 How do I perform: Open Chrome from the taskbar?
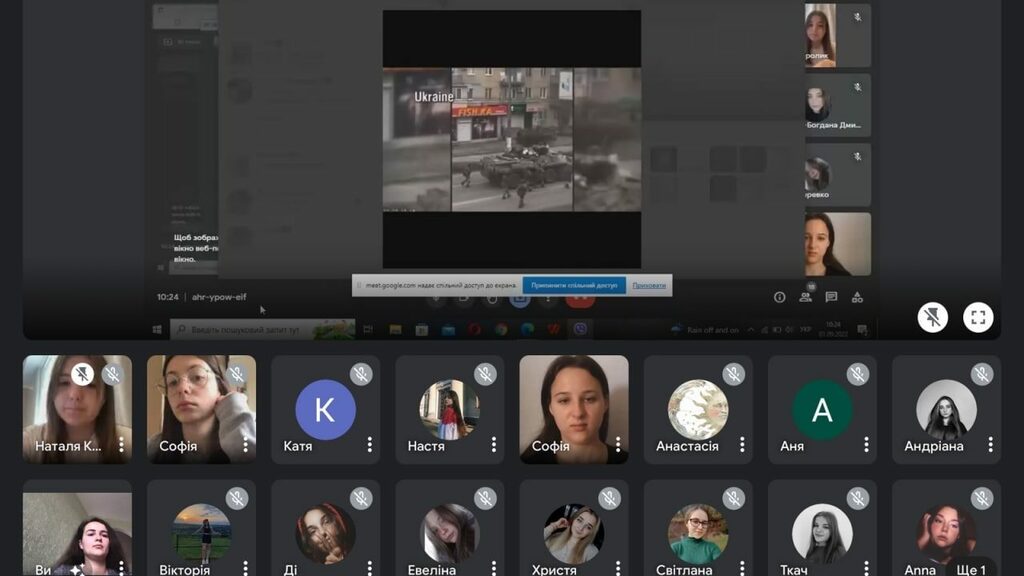[x=500, y=329]
